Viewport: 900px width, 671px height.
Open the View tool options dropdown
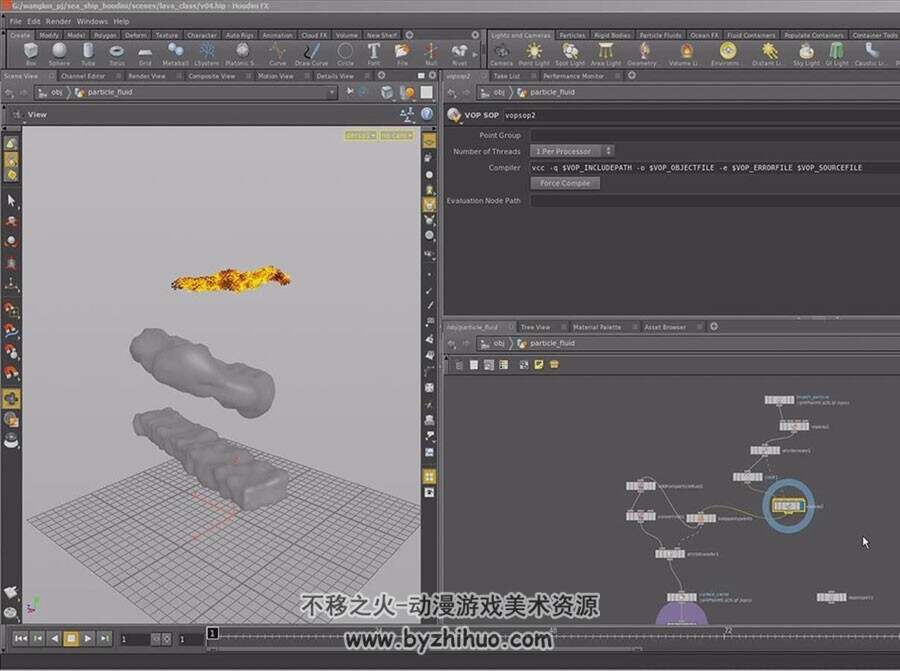(x=17, y=115)
